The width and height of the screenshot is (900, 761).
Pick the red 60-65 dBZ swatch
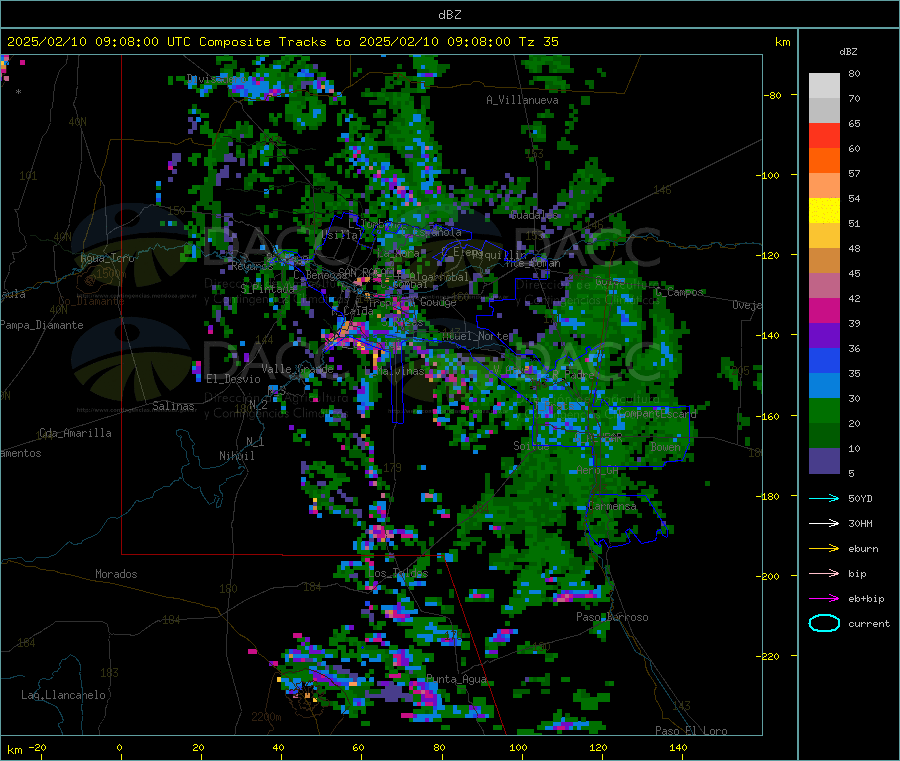[x=824, y=135]
